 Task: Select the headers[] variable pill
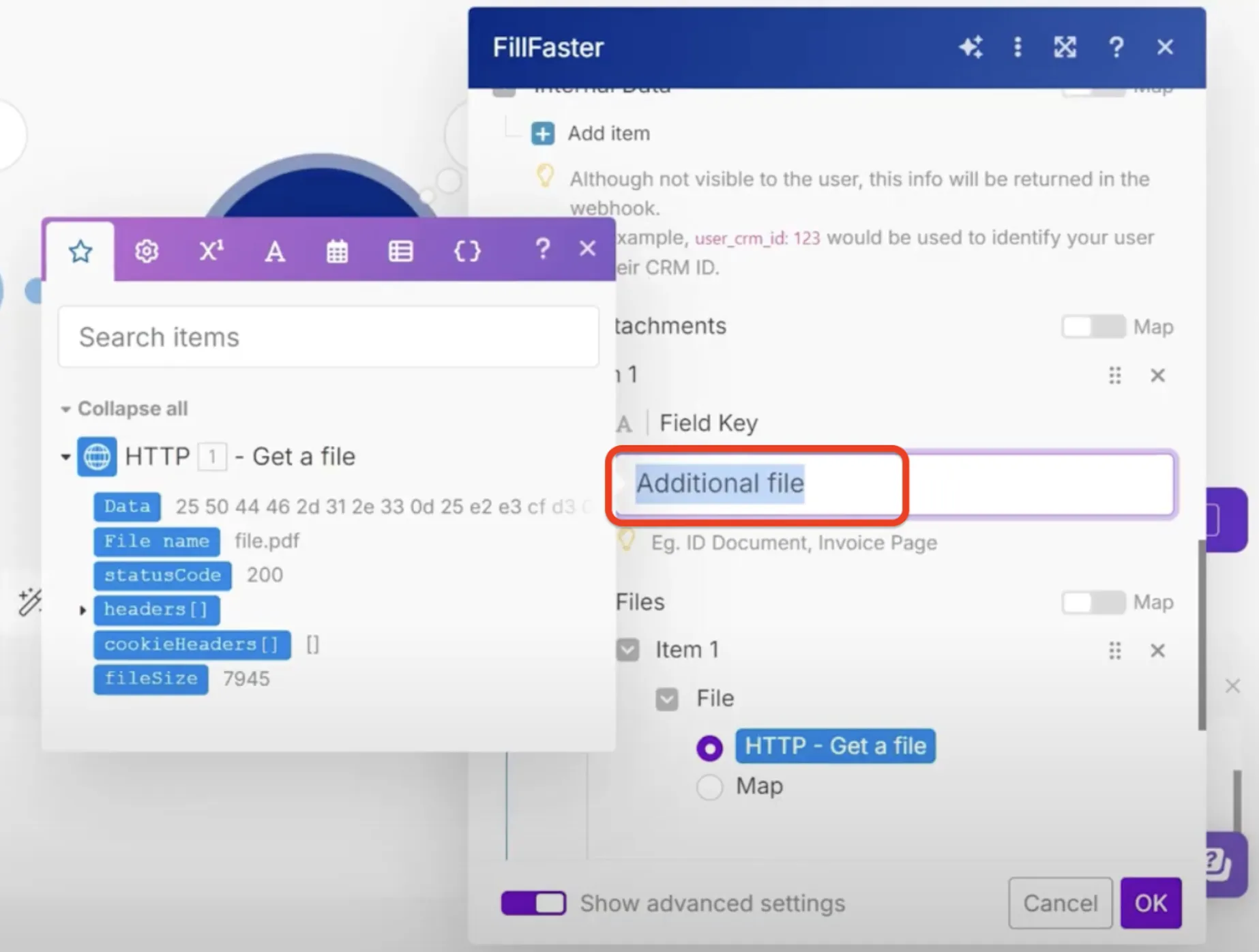click(157, 610)
